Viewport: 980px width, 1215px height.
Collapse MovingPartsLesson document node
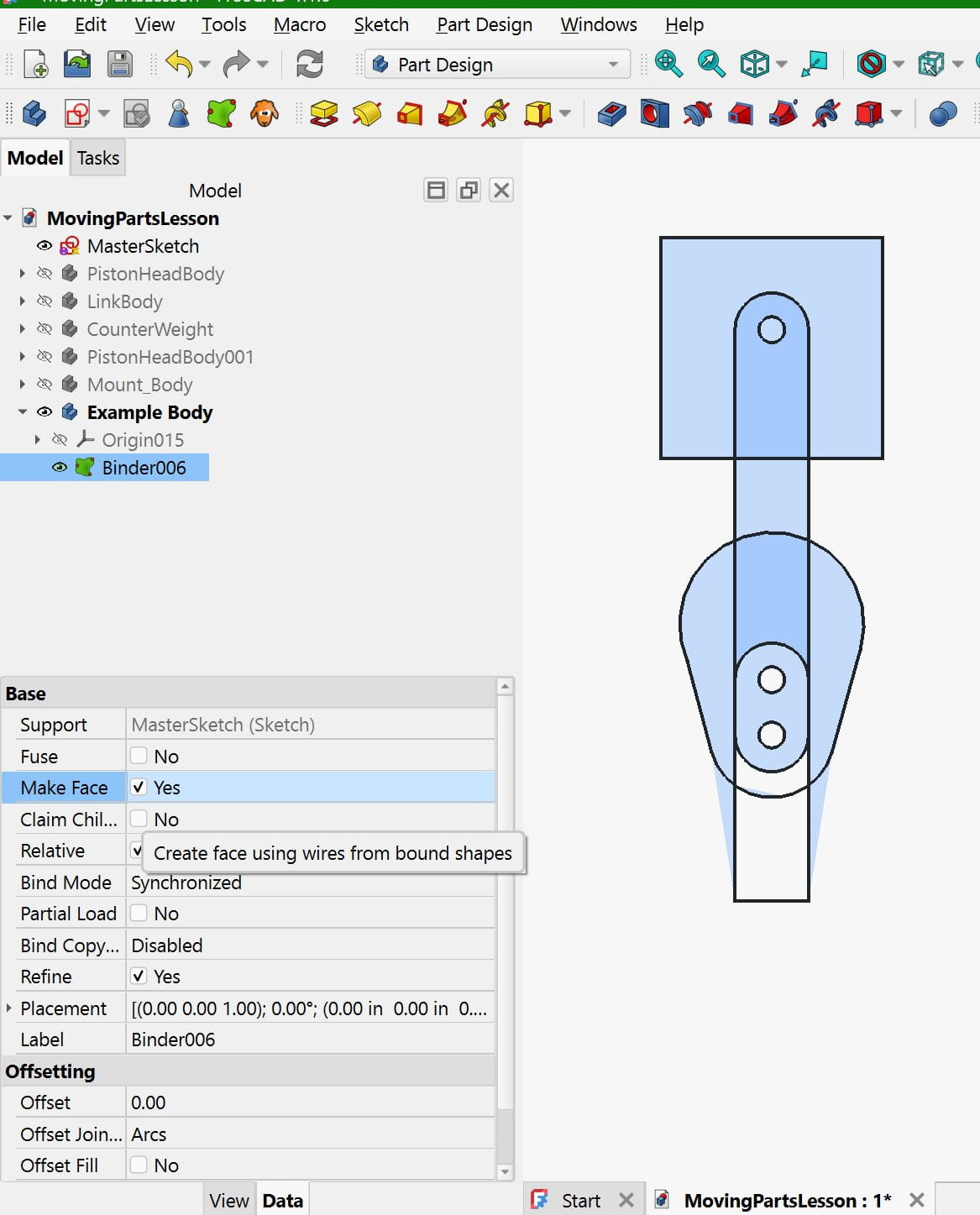(x=8, y=218)
